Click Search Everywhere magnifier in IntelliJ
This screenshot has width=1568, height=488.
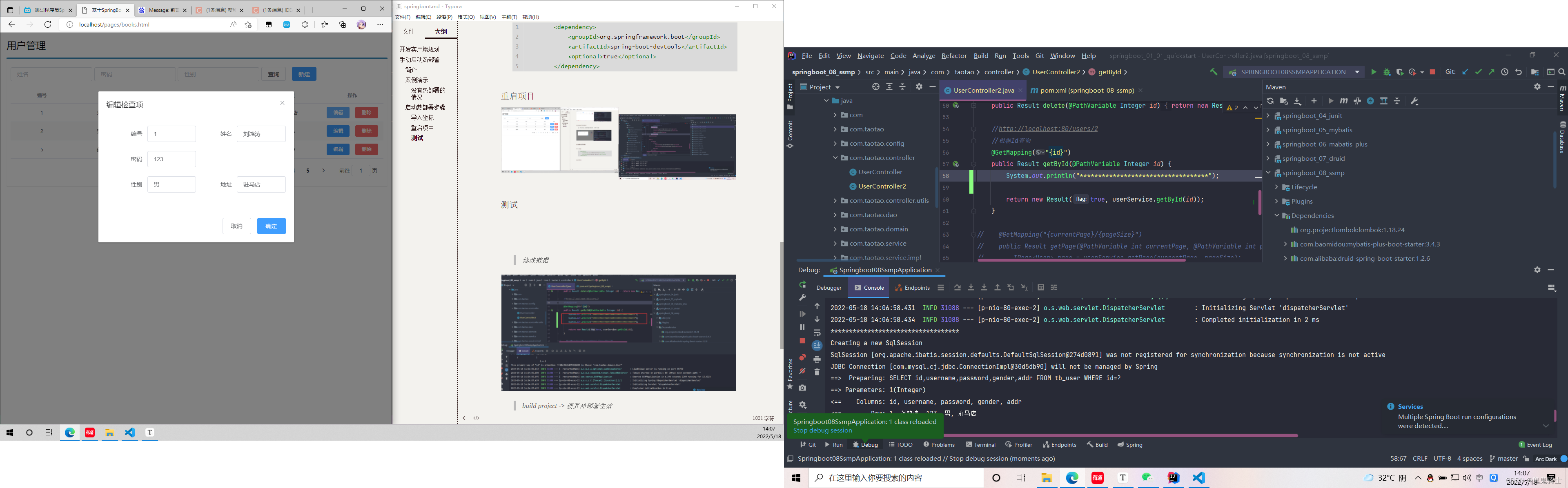pos(1562,72)
